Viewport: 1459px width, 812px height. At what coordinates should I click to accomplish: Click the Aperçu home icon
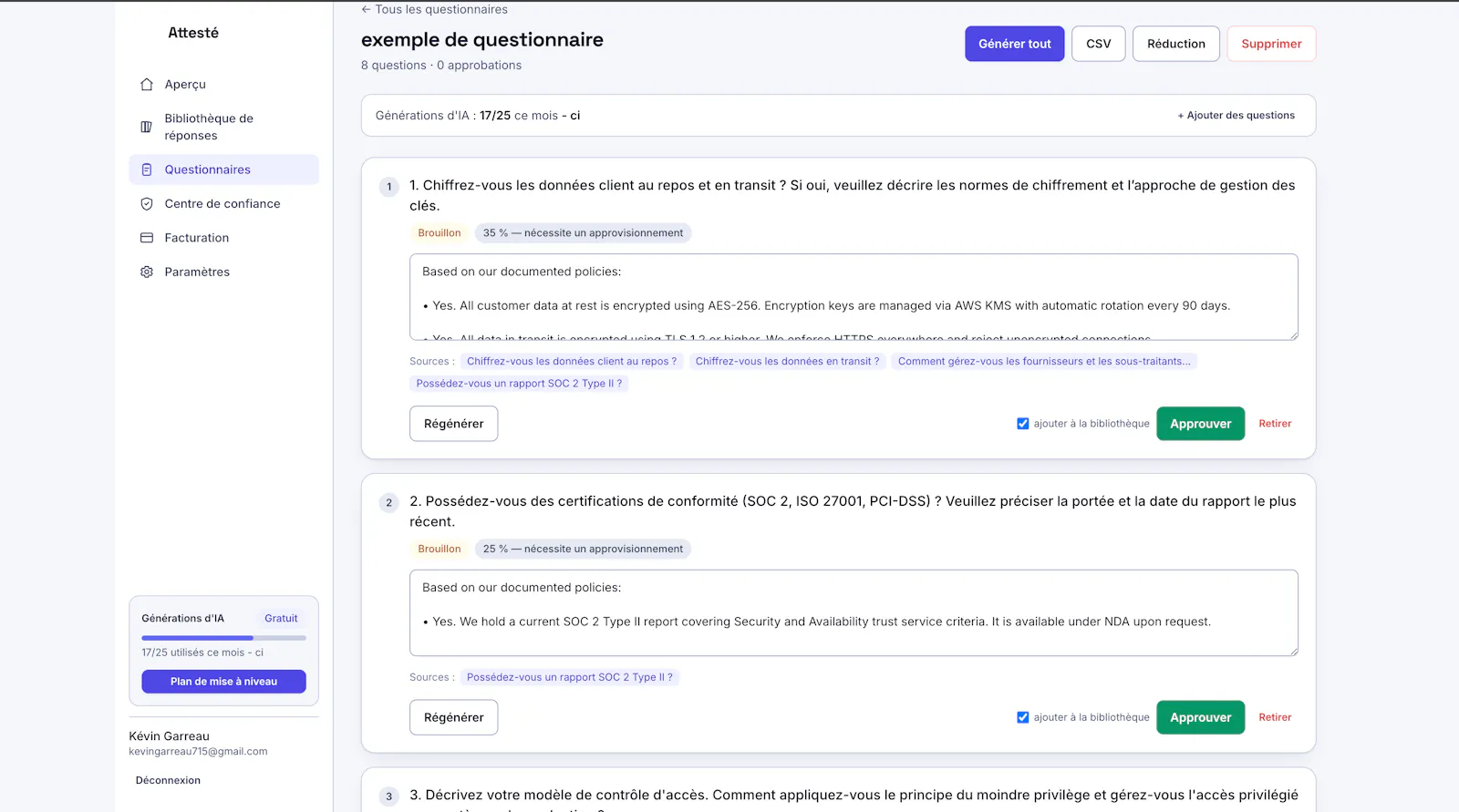[147, 84]
